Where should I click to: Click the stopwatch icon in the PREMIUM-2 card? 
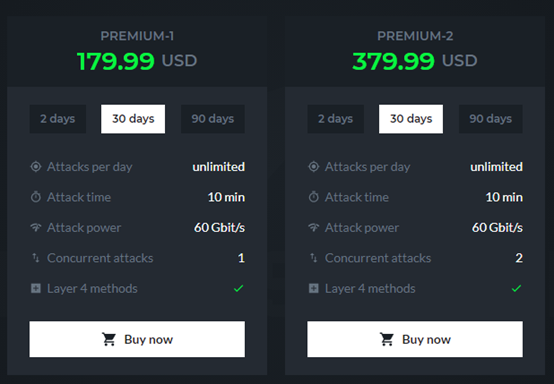click(x=314, y=197)
